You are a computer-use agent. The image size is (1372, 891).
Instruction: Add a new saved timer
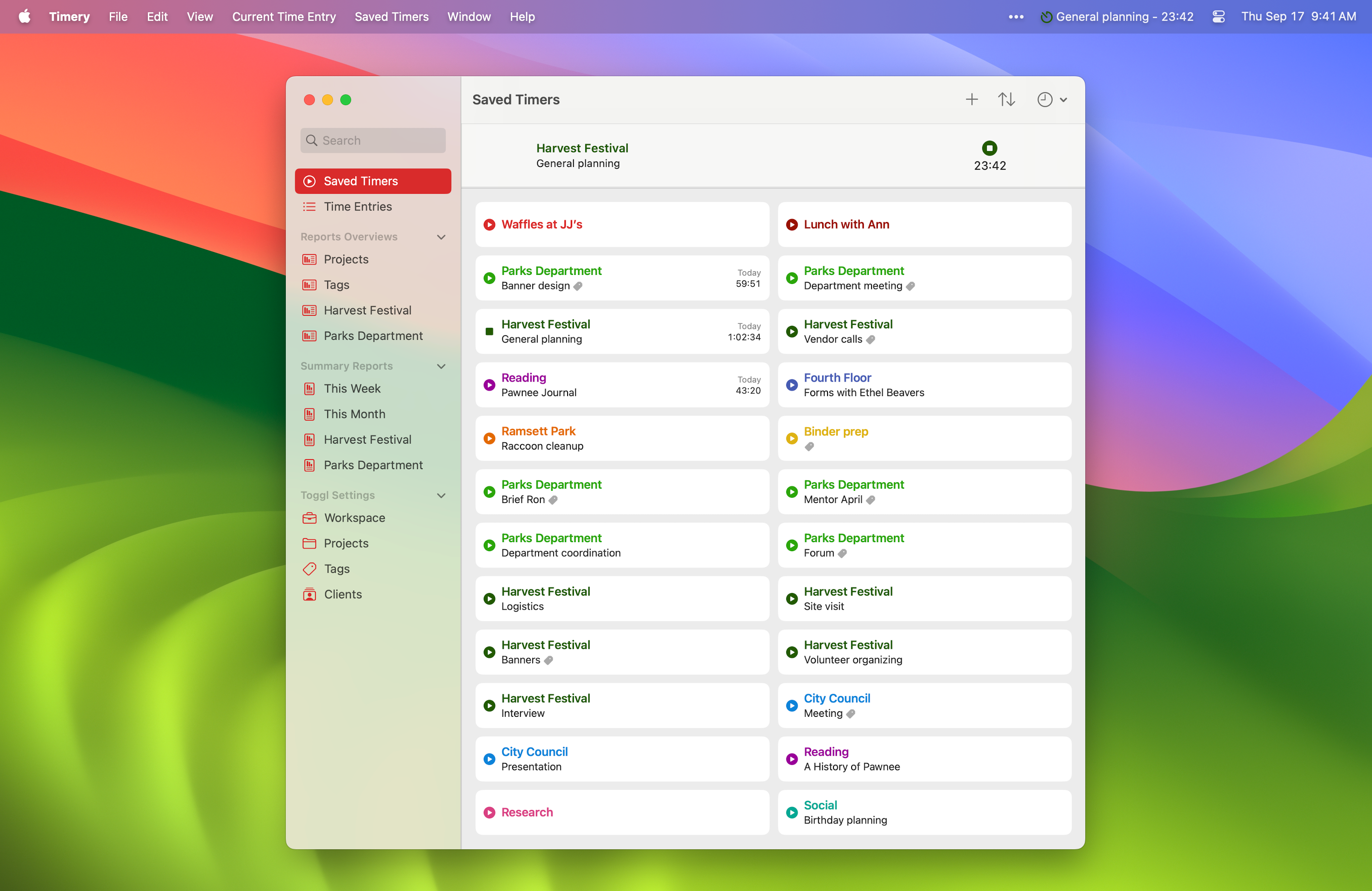[x=971, y=100]
